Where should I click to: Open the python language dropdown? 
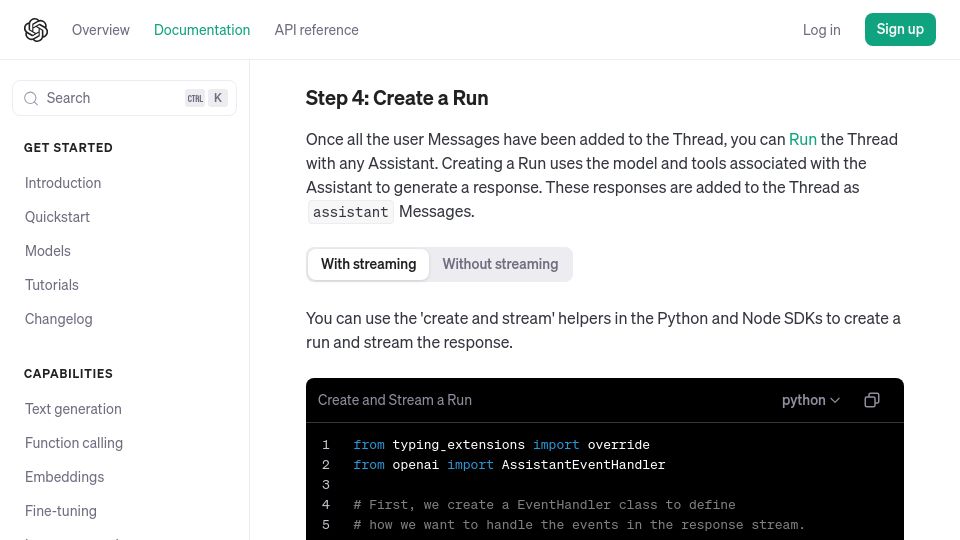pyautogui.click(x=811, y=400)
